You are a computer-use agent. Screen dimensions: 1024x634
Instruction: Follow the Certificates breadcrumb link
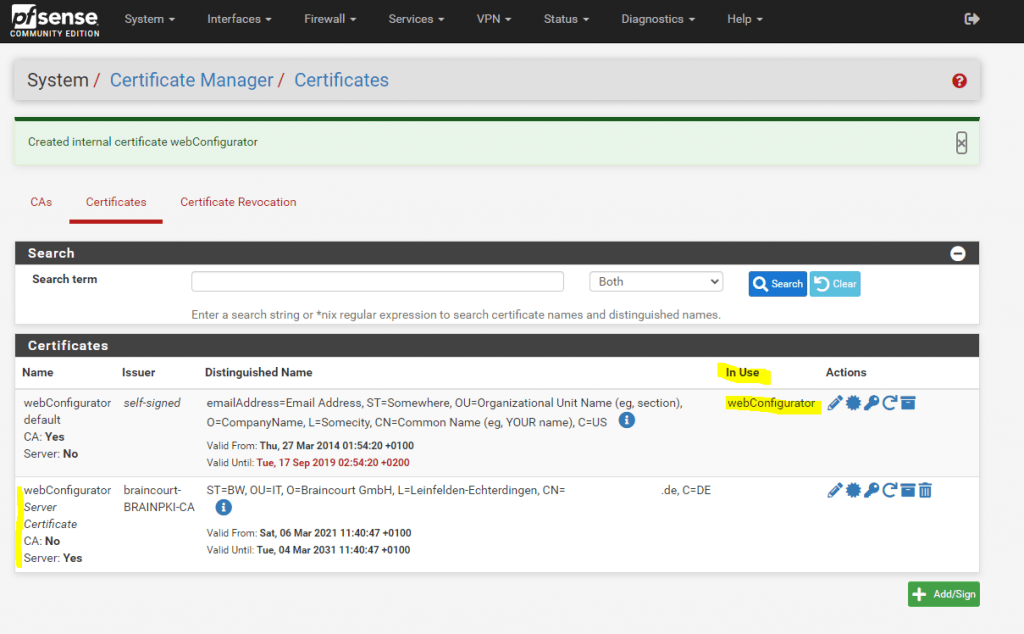click(x=341, y=80)
